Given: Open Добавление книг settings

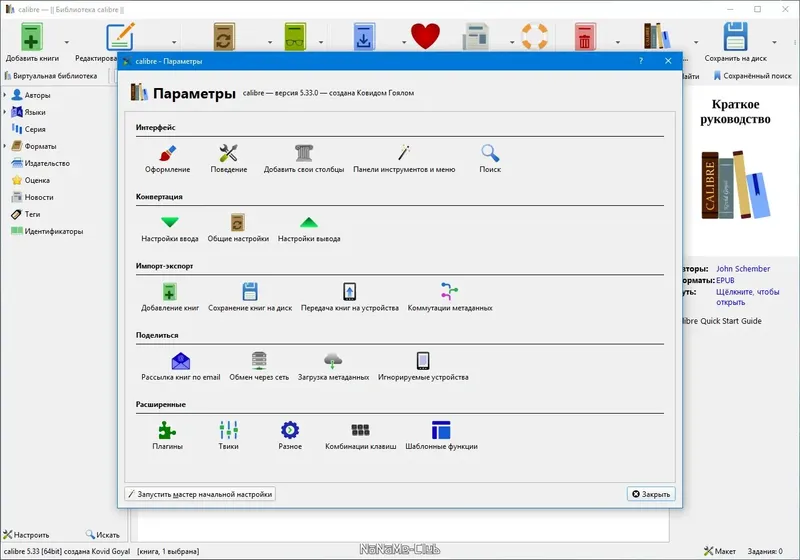Looking at the screenshot, I should 170,297.
